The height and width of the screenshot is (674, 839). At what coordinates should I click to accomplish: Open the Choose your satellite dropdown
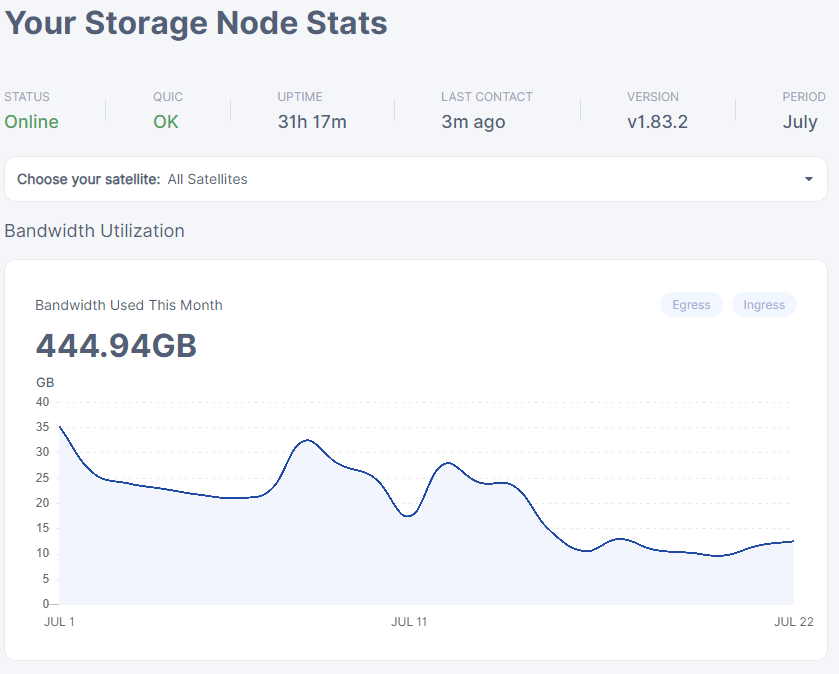coord(415,179)
